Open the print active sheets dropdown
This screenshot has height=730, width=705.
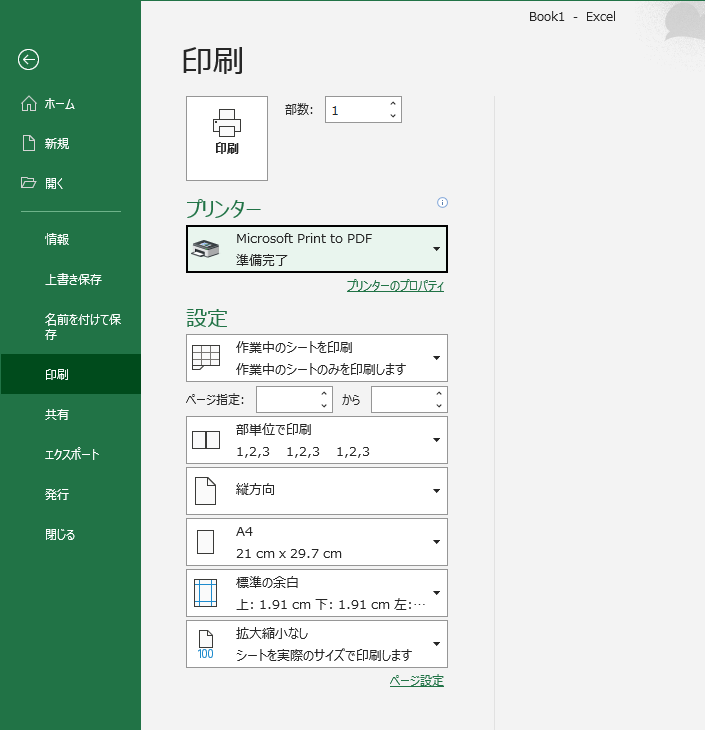316,358
